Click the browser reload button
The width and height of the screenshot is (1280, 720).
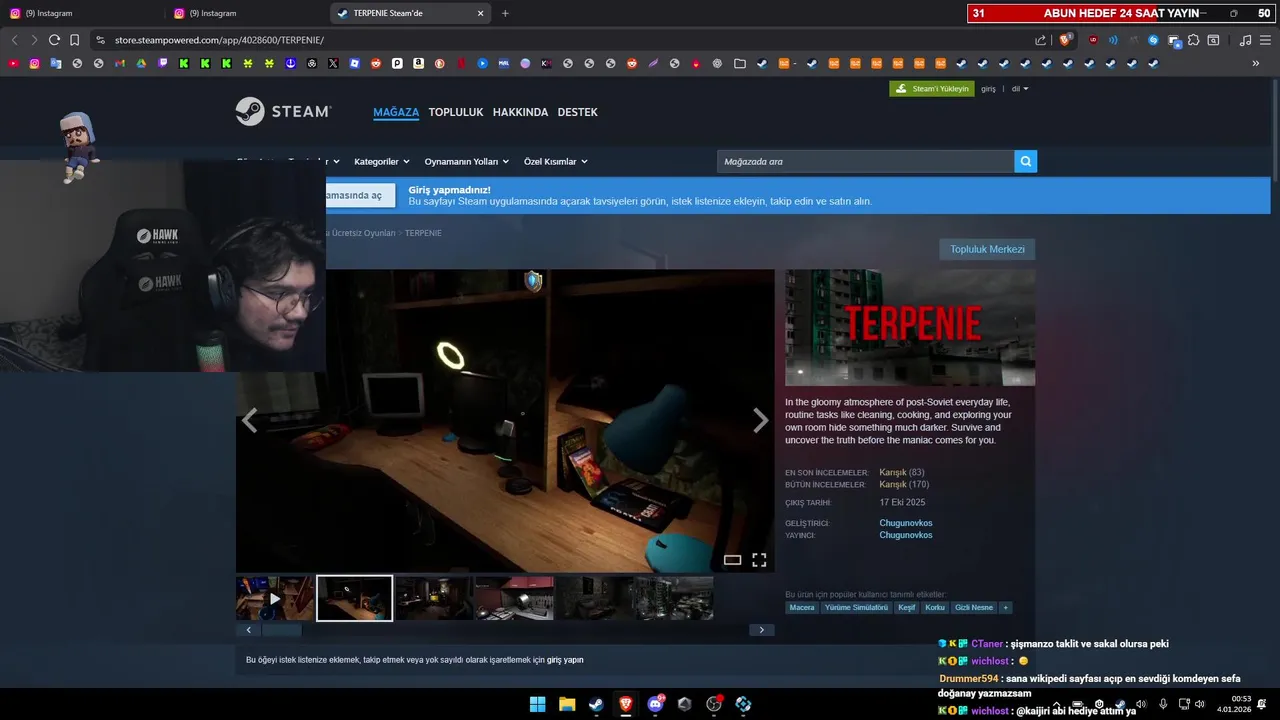pyautogui.click(x=54, y=40)
